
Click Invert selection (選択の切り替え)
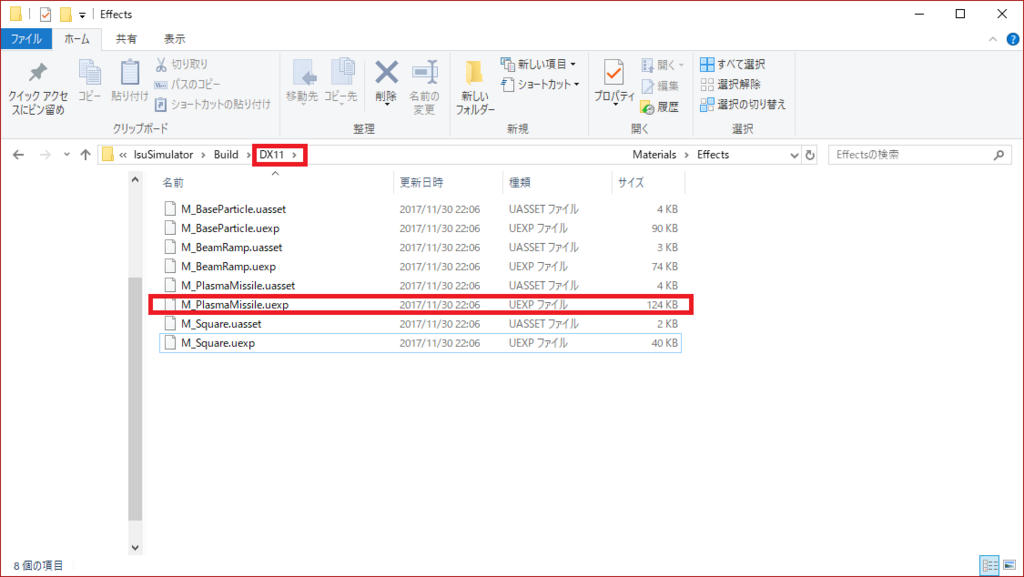coord(743,104)
